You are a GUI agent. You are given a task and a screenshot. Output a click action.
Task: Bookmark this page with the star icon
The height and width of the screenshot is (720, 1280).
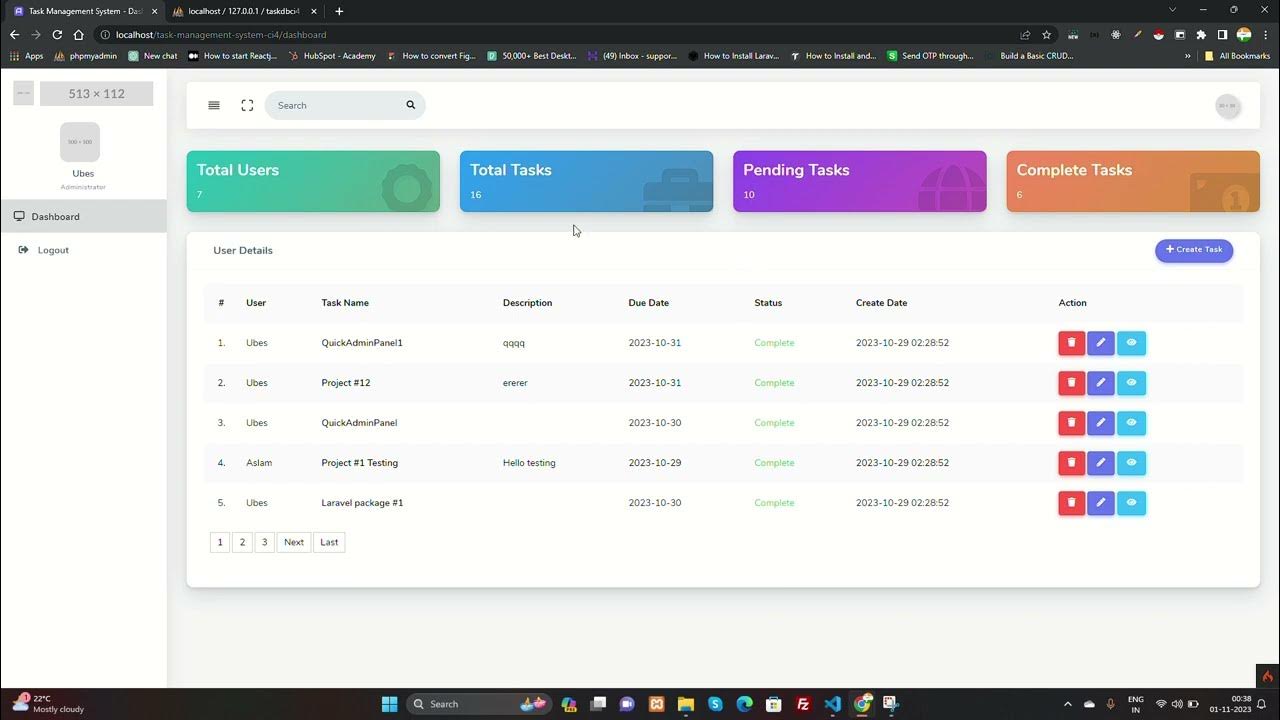pos(1047,34)
